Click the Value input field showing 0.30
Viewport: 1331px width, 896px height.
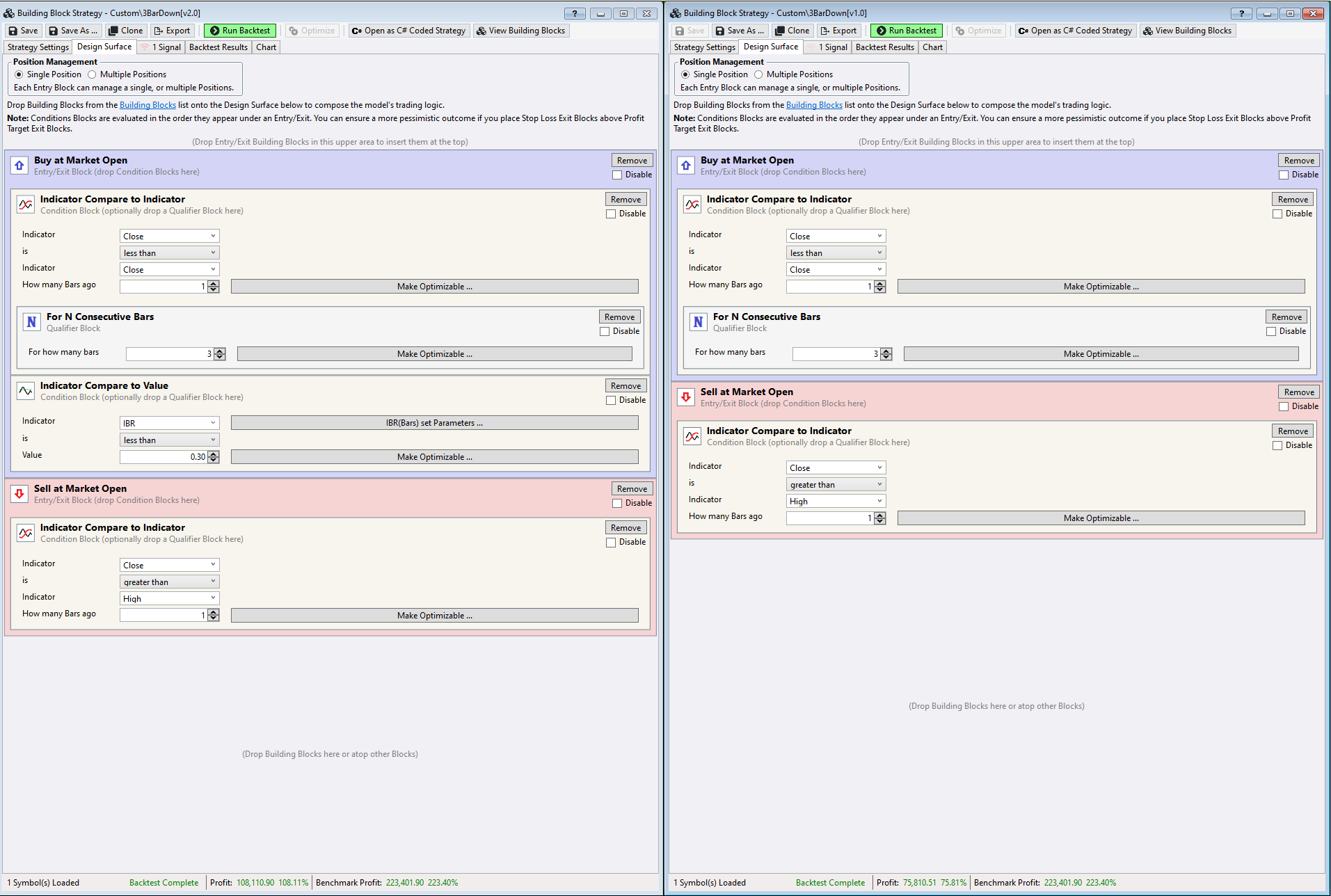[164, 457]
